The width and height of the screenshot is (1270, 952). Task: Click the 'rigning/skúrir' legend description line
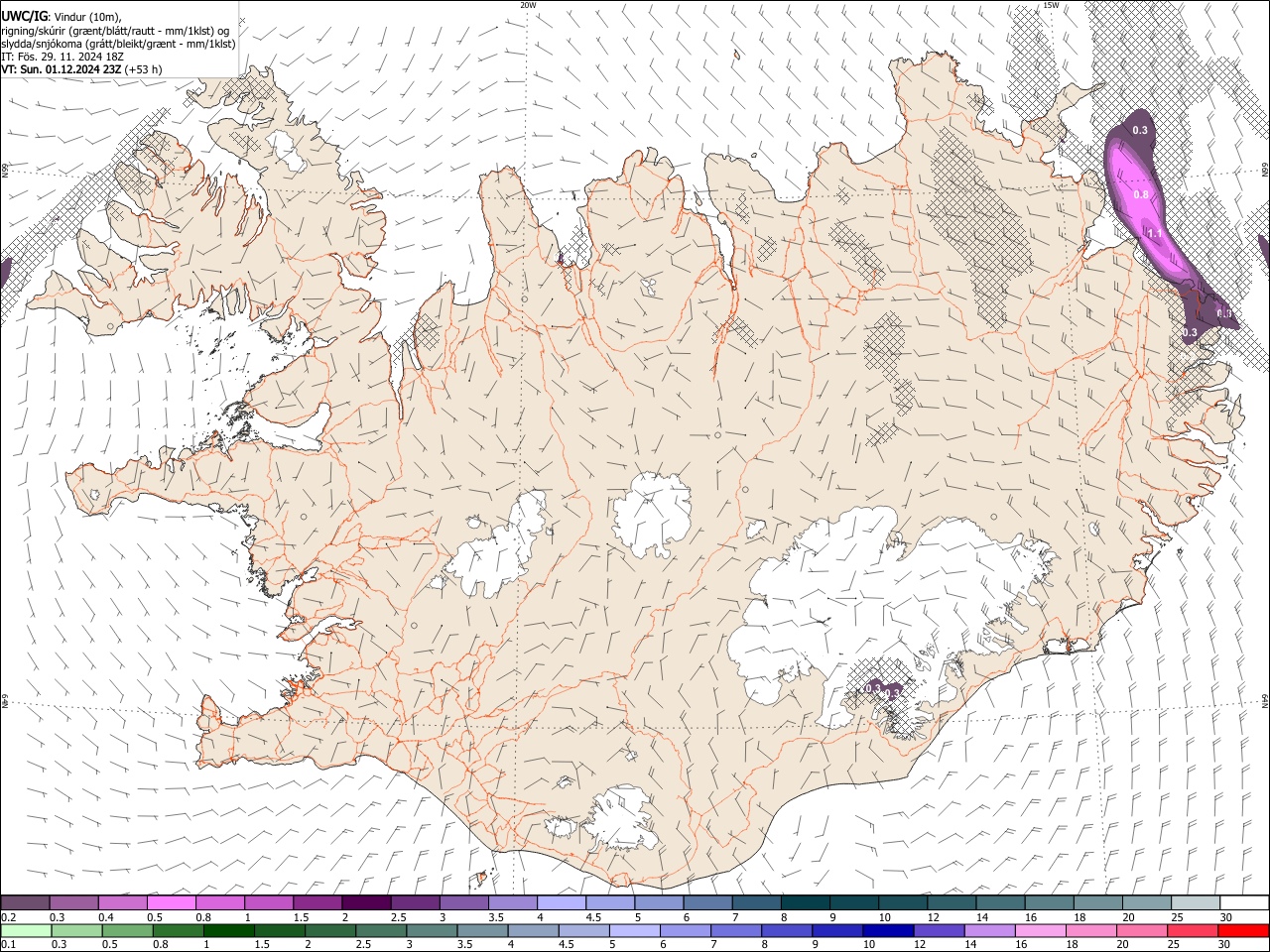114,31
